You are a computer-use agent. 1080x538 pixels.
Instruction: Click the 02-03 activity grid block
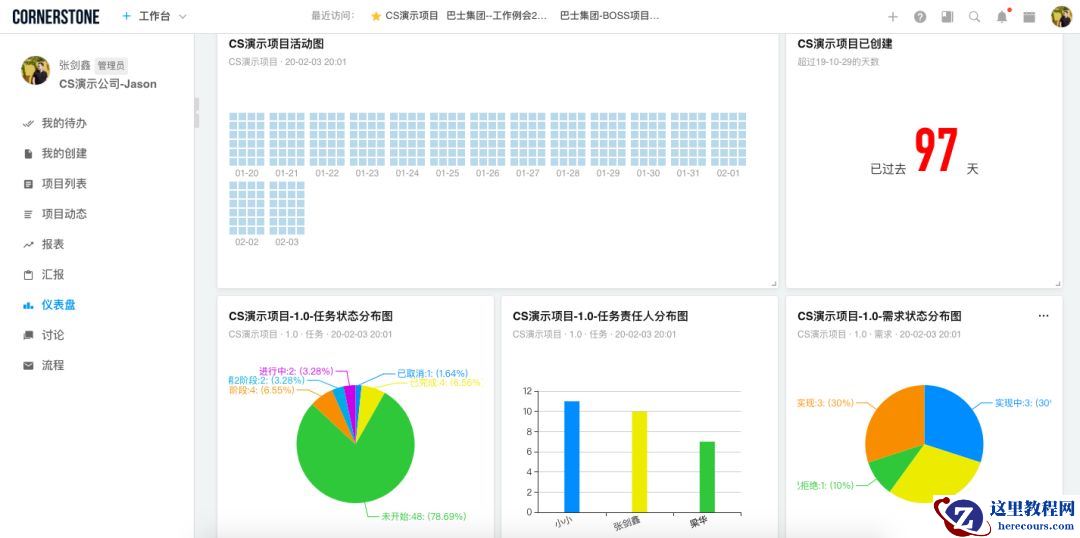(x=287, y=207)
